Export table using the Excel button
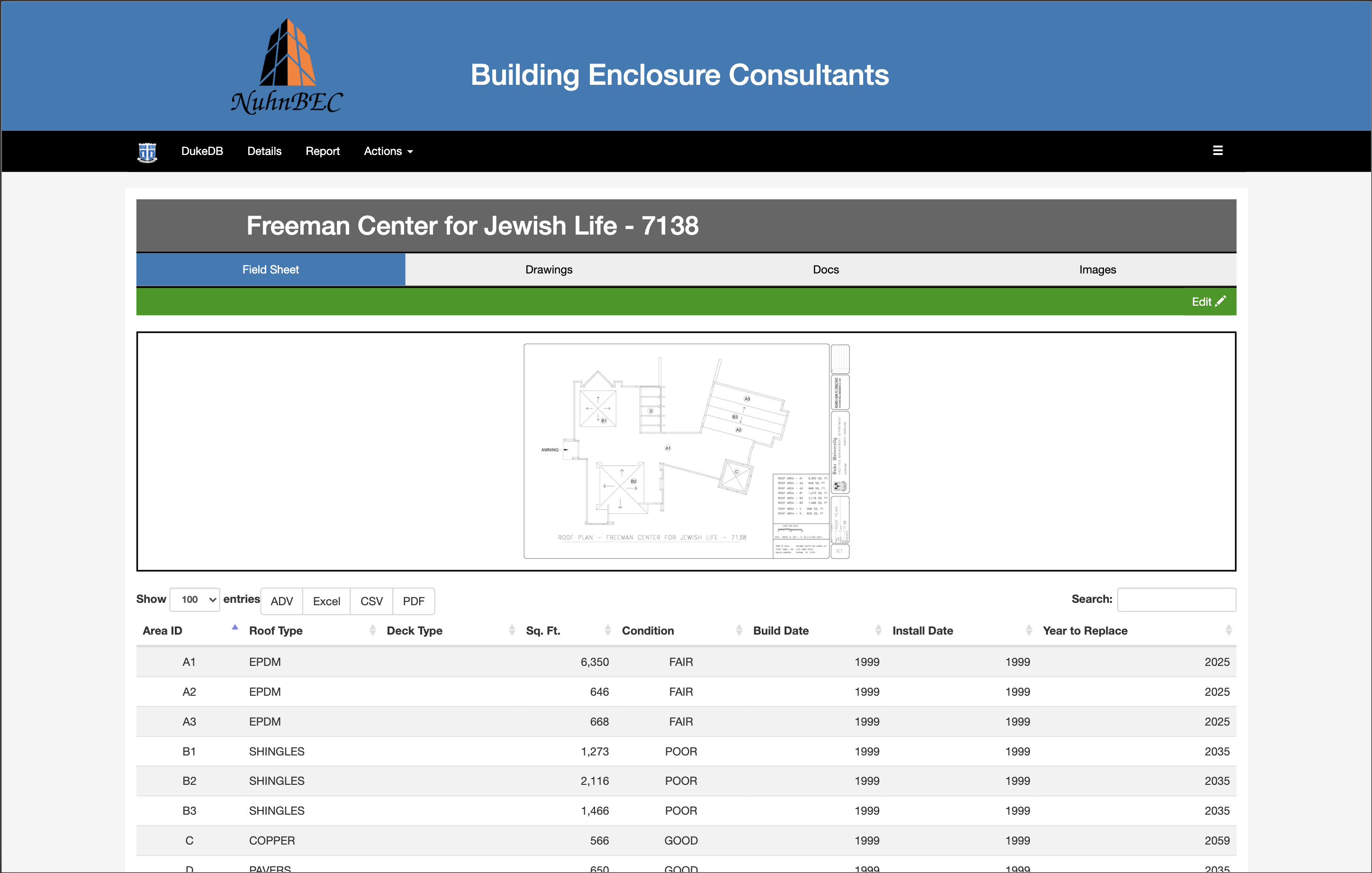Viewport: 1372px width, 873px height. (x=326, y=601)
